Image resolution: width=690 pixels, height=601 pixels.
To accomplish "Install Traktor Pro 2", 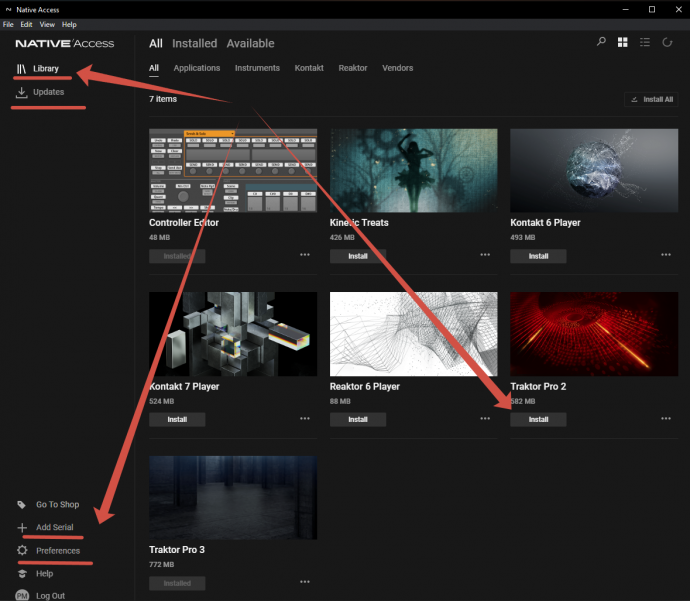I will pos(538,419).
